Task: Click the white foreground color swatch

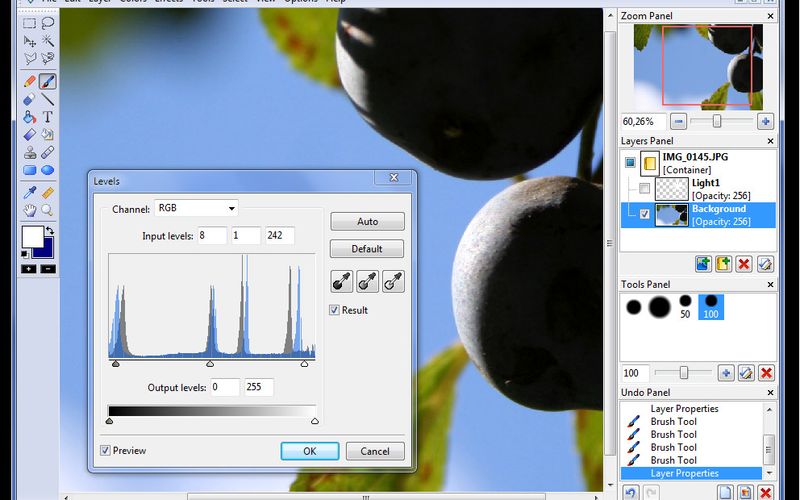Action: coord(31,236)
